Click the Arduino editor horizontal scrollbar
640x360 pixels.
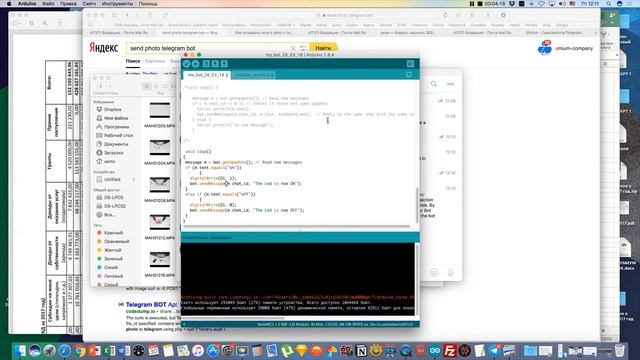pyautogui.click(x=296, y=226)
